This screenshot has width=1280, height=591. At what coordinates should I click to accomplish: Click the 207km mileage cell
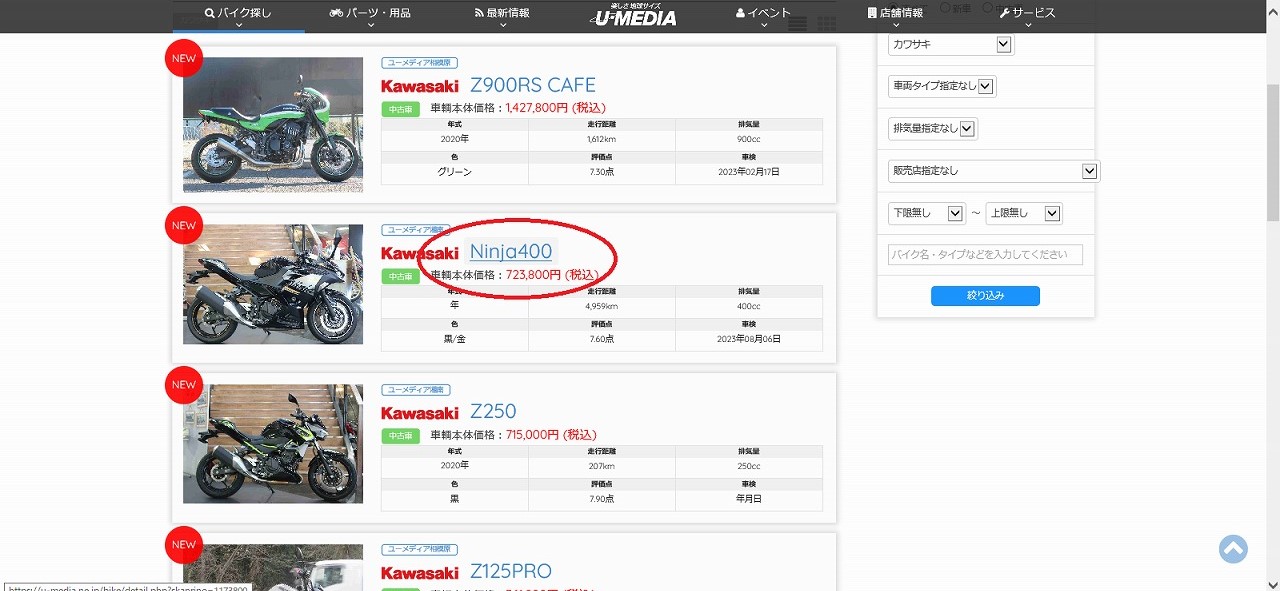pyautogui.click(x=602, y=466)
